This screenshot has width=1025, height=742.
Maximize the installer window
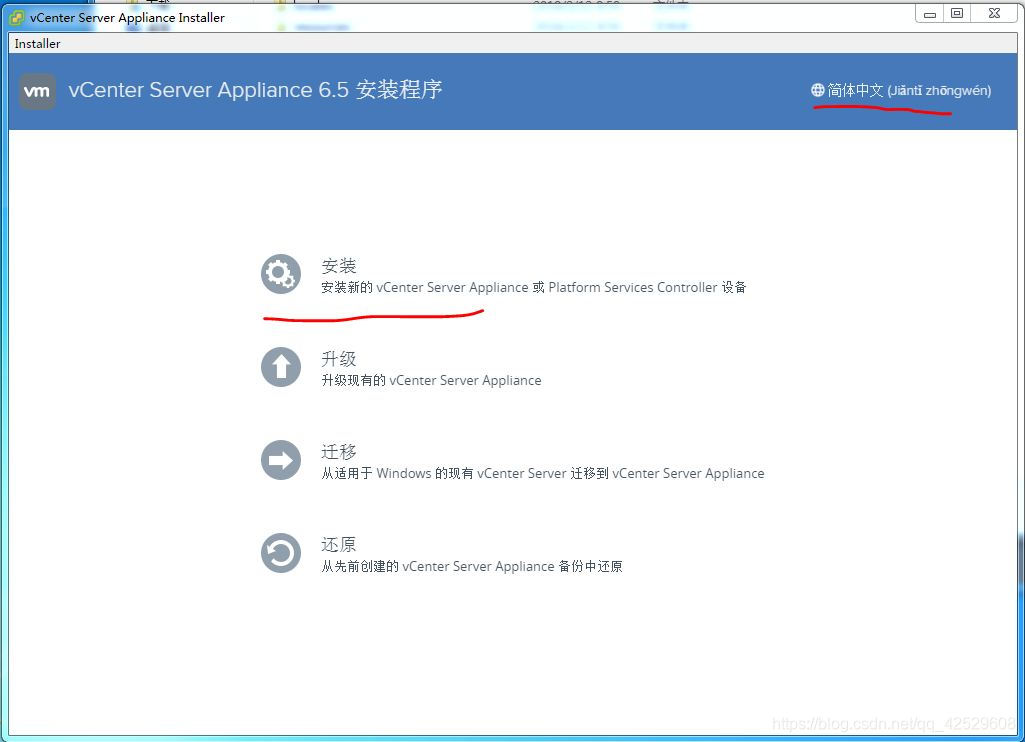[957, 14]
